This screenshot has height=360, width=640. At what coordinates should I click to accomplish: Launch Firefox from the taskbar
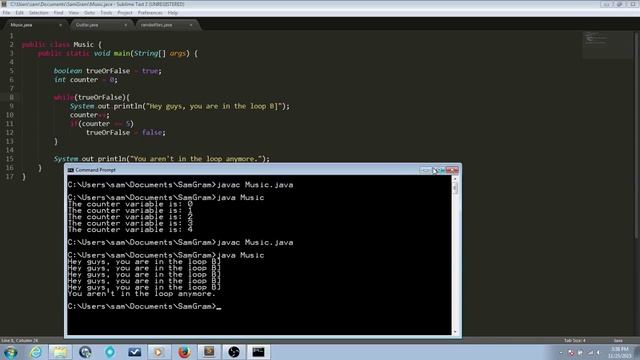[x=184, y=352]
